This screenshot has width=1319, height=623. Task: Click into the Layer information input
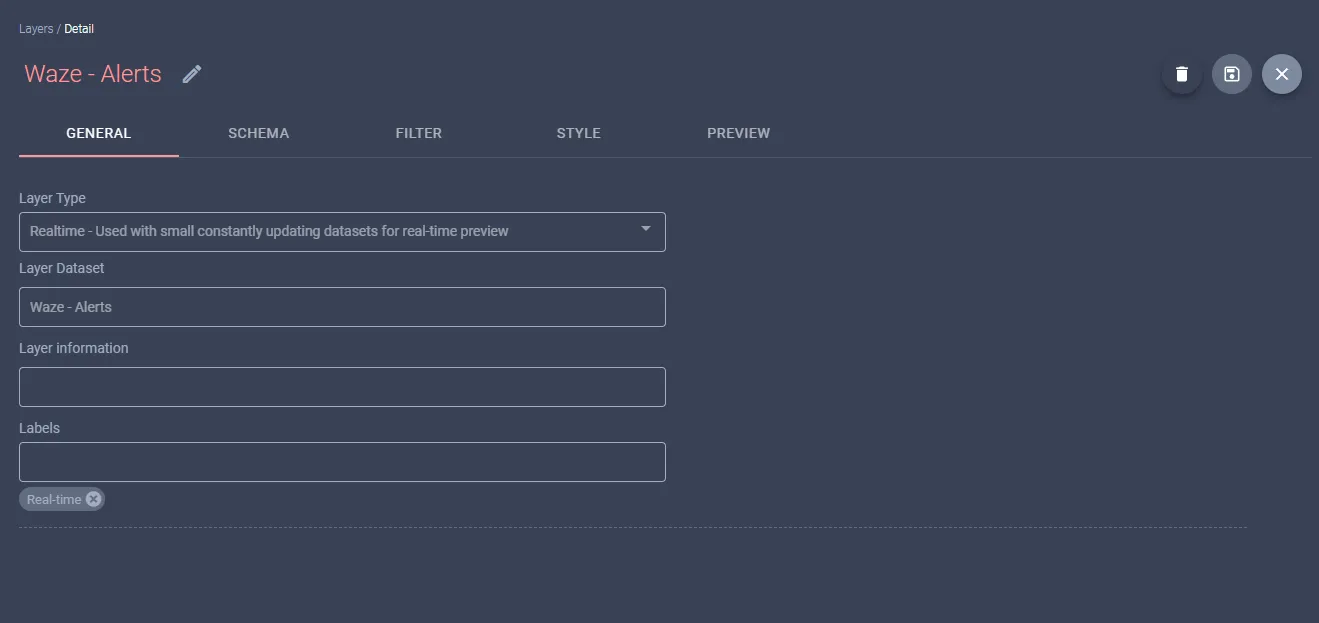click(342, 387)
